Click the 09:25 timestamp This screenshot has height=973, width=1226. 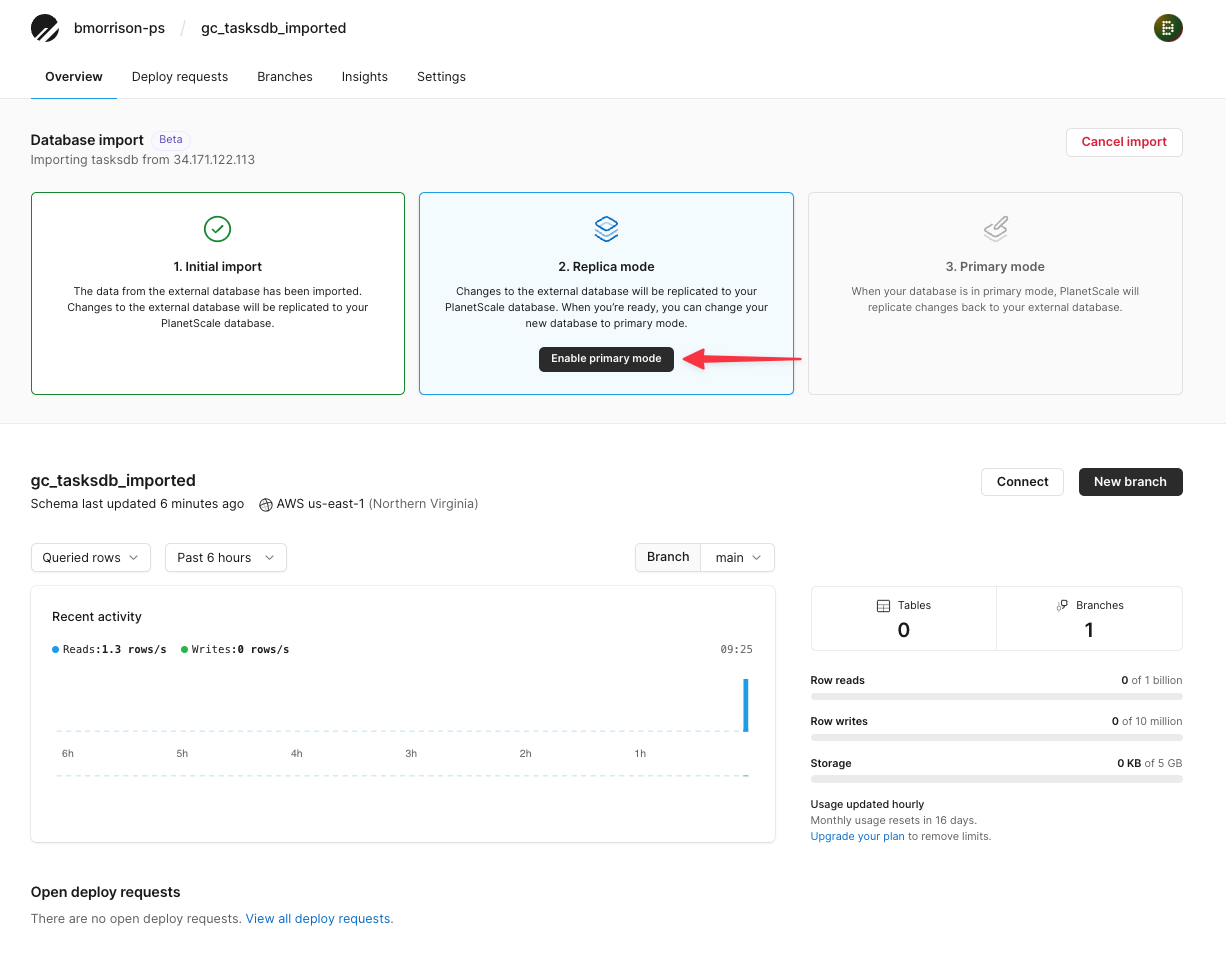737,650
